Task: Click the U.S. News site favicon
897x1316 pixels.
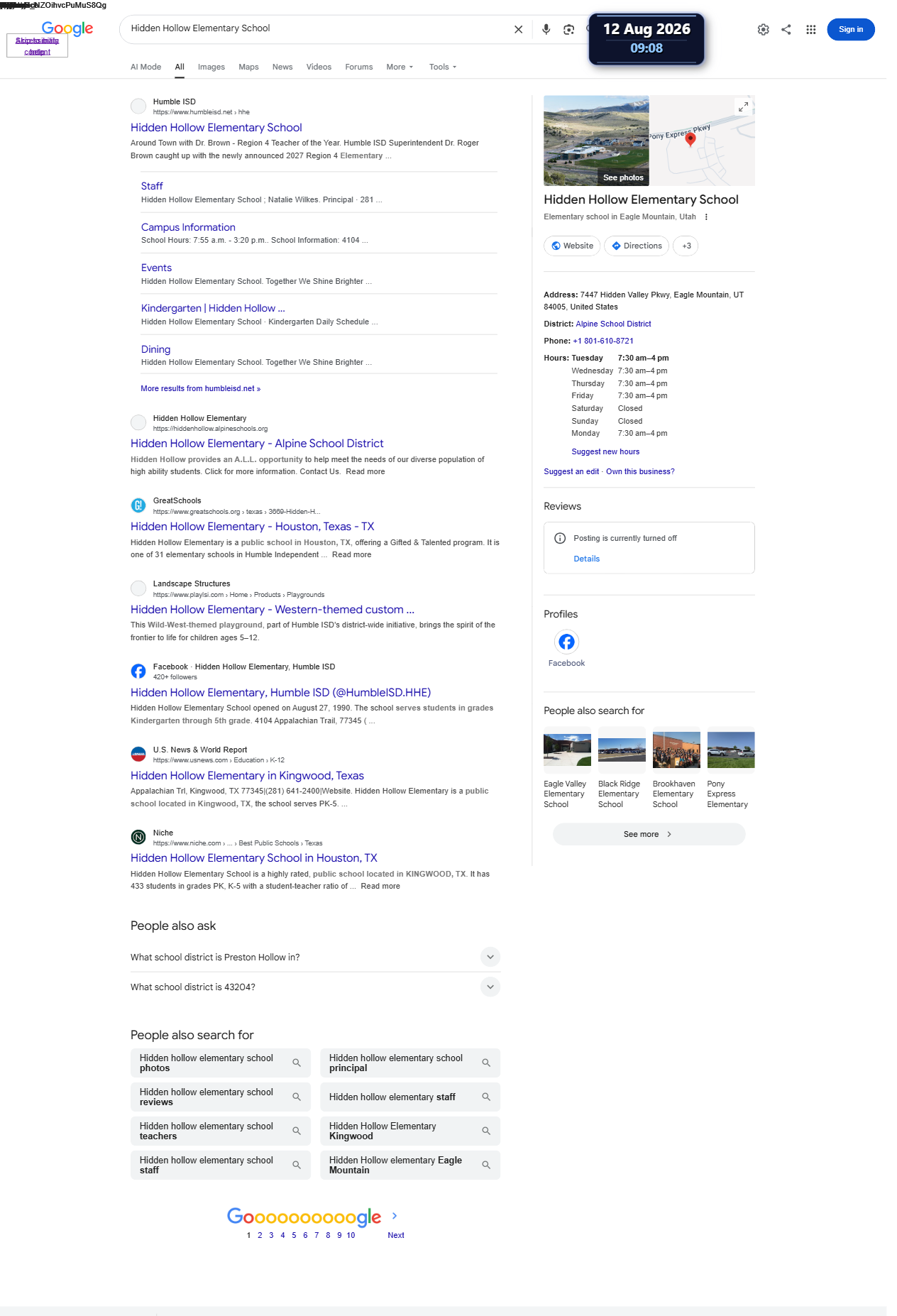Action: pos(138,755)
